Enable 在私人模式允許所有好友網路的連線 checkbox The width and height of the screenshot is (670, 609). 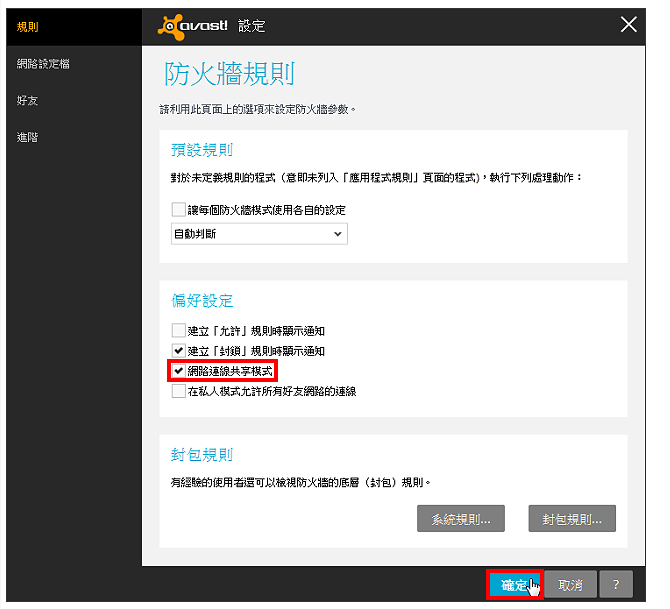178,391
